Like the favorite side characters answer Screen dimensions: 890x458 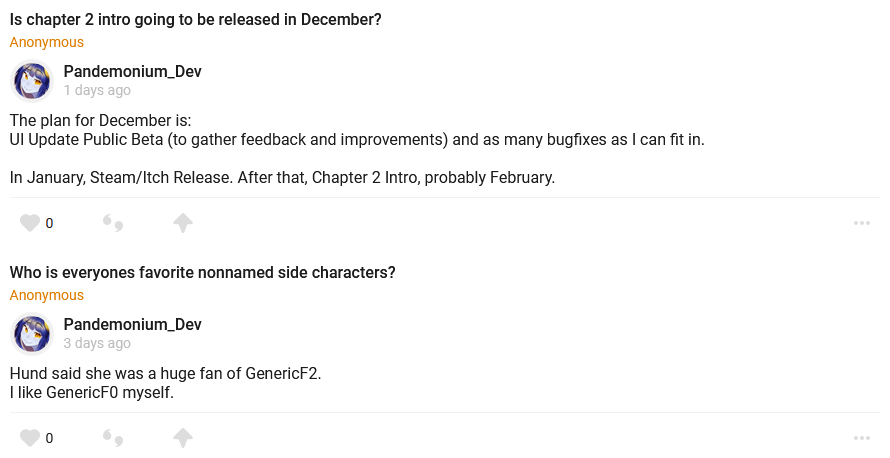30,438
